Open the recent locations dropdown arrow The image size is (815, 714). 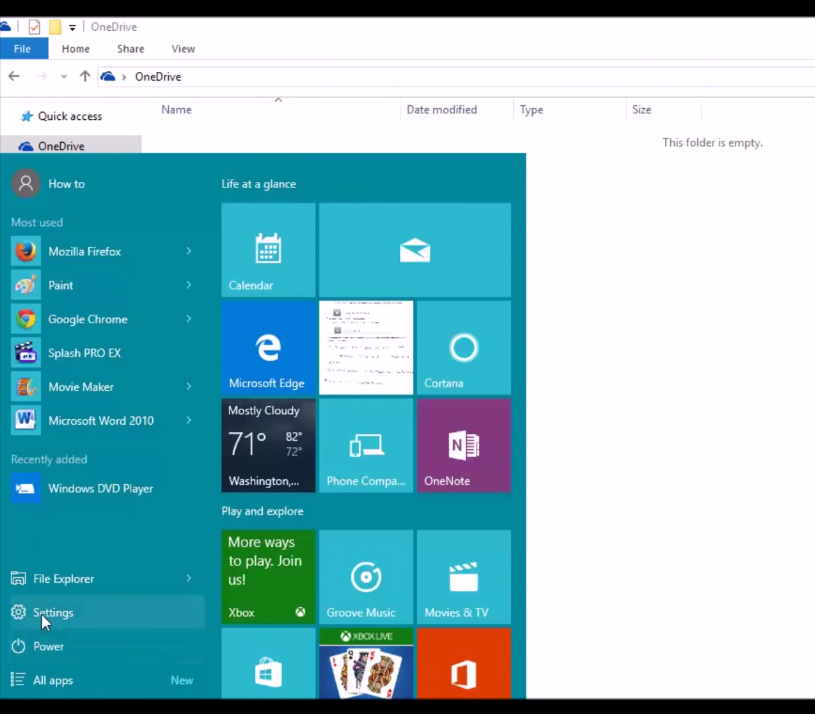(63, 76)
